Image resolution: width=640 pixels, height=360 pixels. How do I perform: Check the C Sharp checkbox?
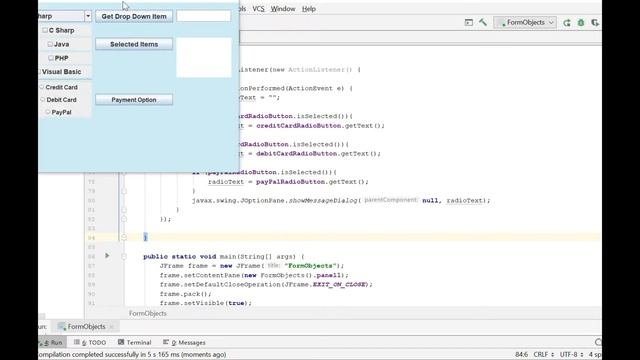click(x=45, y=30)
